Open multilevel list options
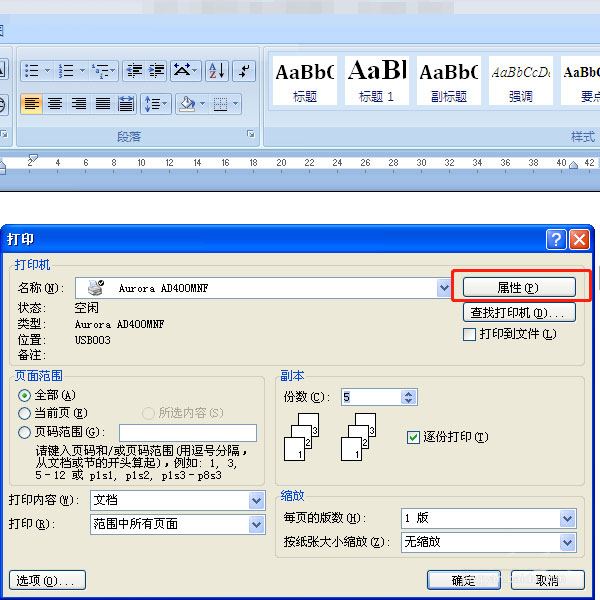The height and width of the screenshot is (600, 600). [x=103, y=71]
